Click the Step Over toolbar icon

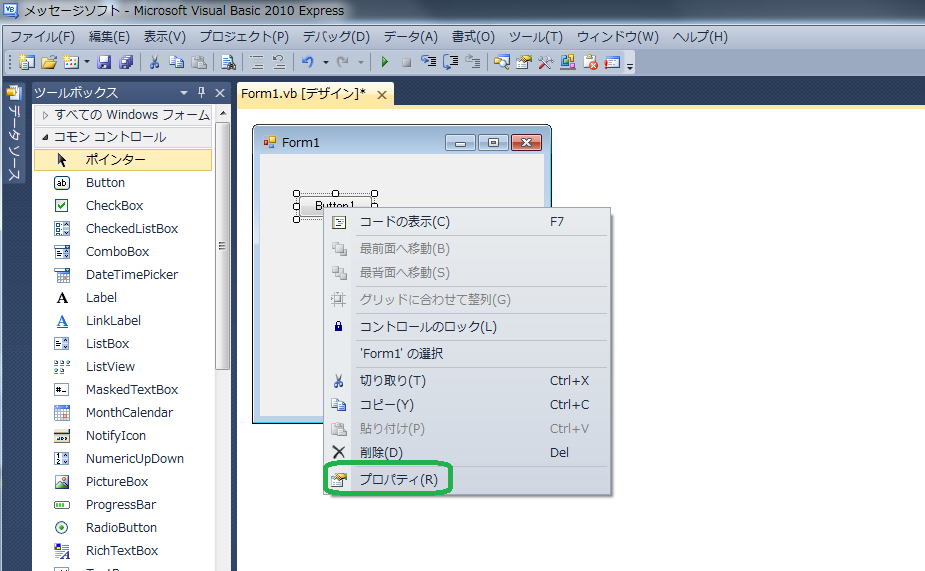(451, 62)
